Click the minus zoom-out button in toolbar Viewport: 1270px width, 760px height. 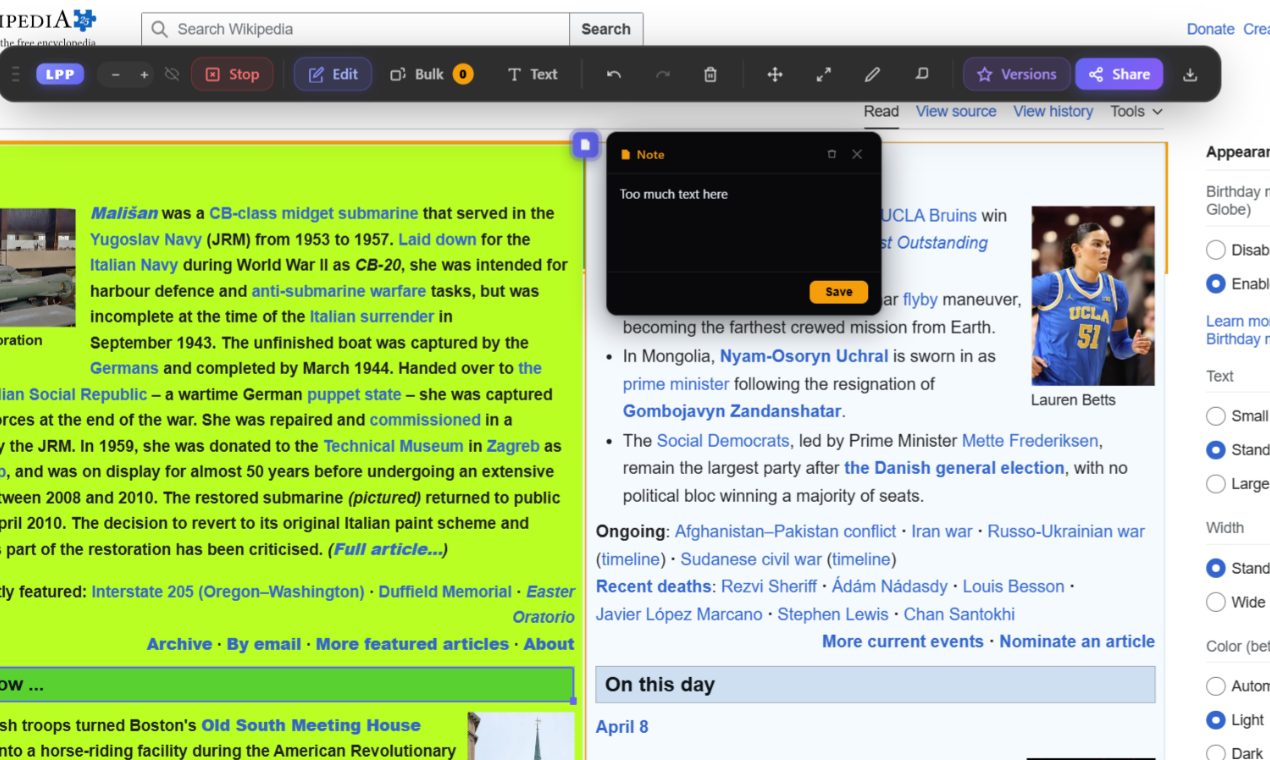(116, 74)
